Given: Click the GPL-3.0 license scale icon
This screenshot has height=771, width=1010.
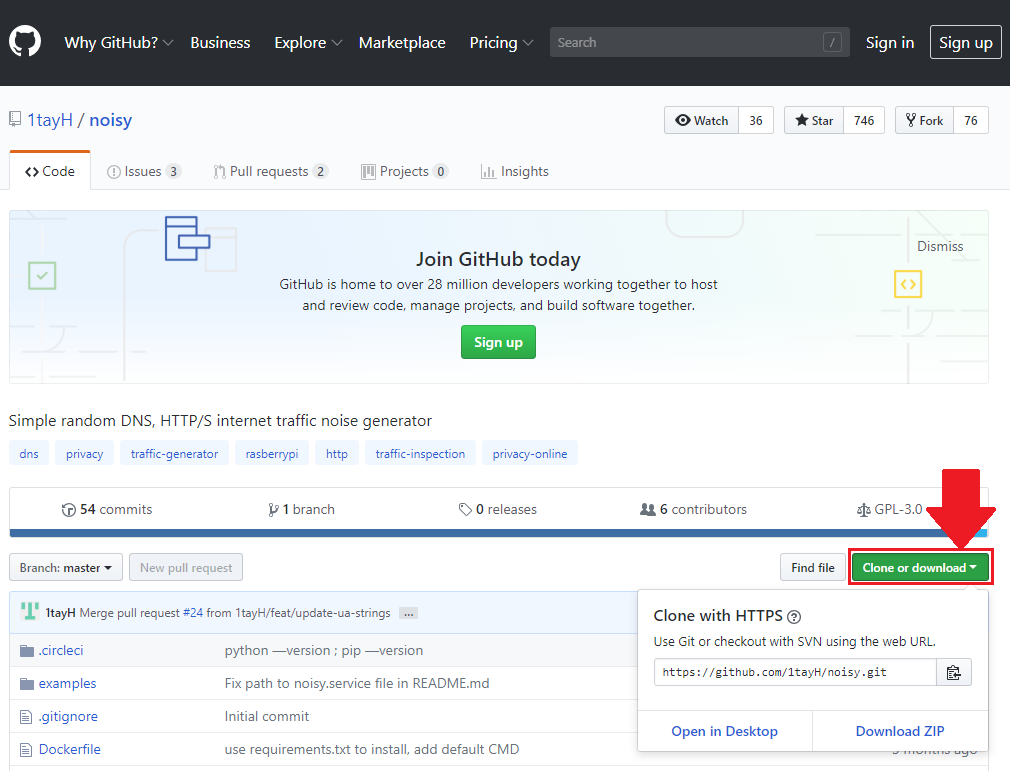Looking at the screenshot, I should (863, 510).
